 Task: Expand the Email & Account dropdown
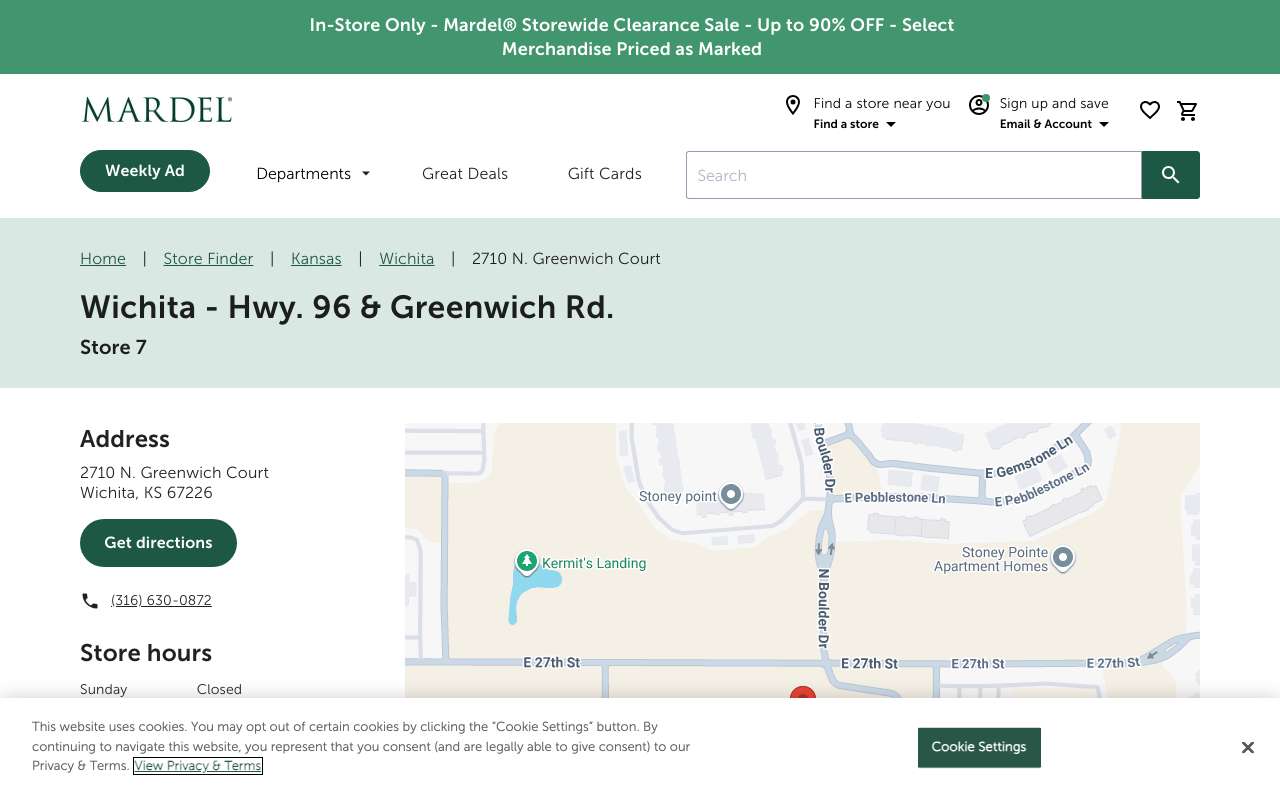(1055, 124)
